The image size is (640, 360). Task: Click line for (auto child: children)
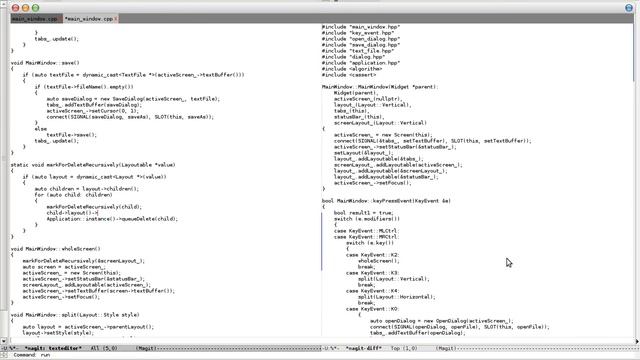[73, 195]
